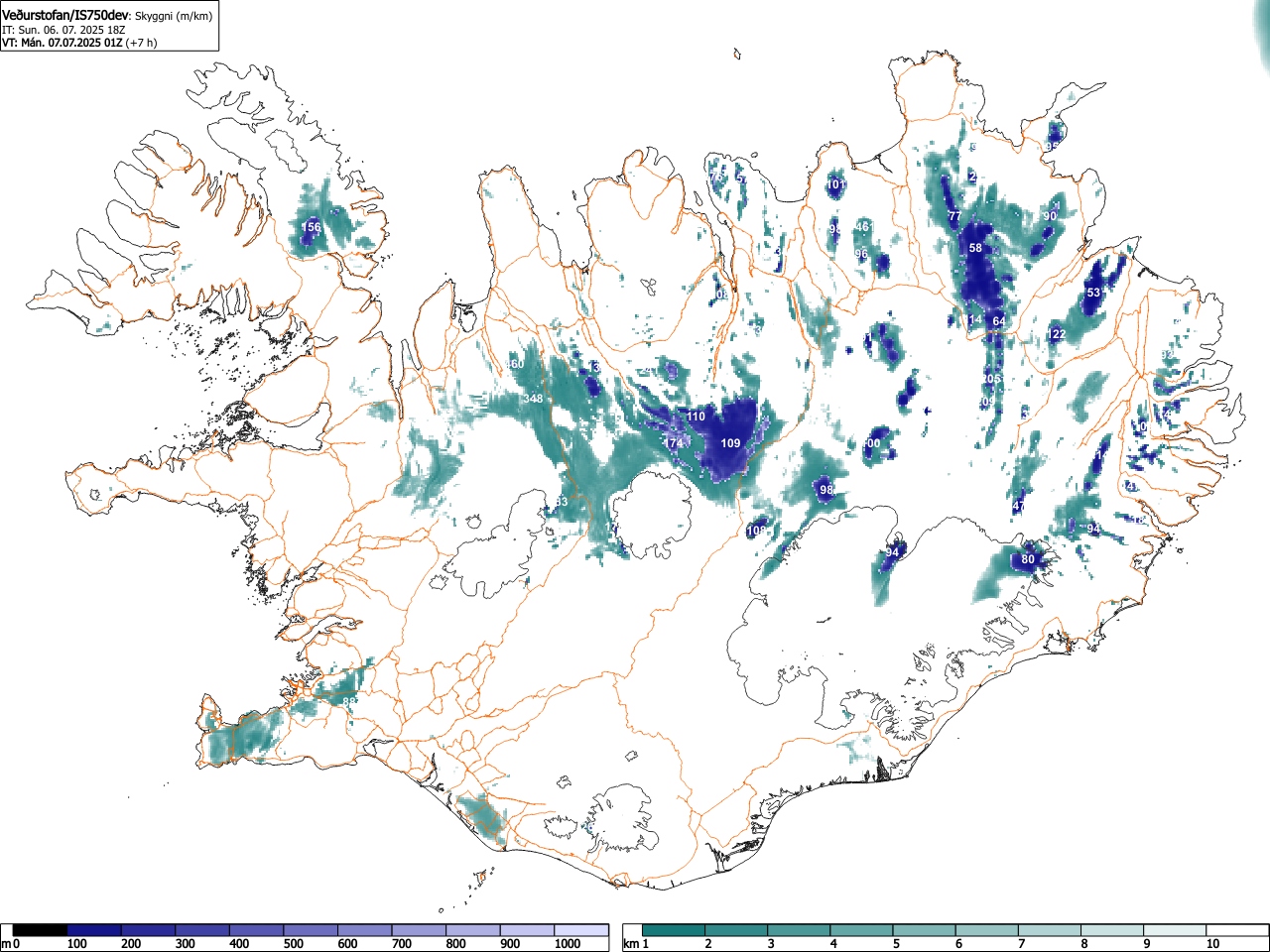1270x952 pixels.
Task: Click the '64' visibility value on the map
Action: pyautogui.click(x=999, y=321)
